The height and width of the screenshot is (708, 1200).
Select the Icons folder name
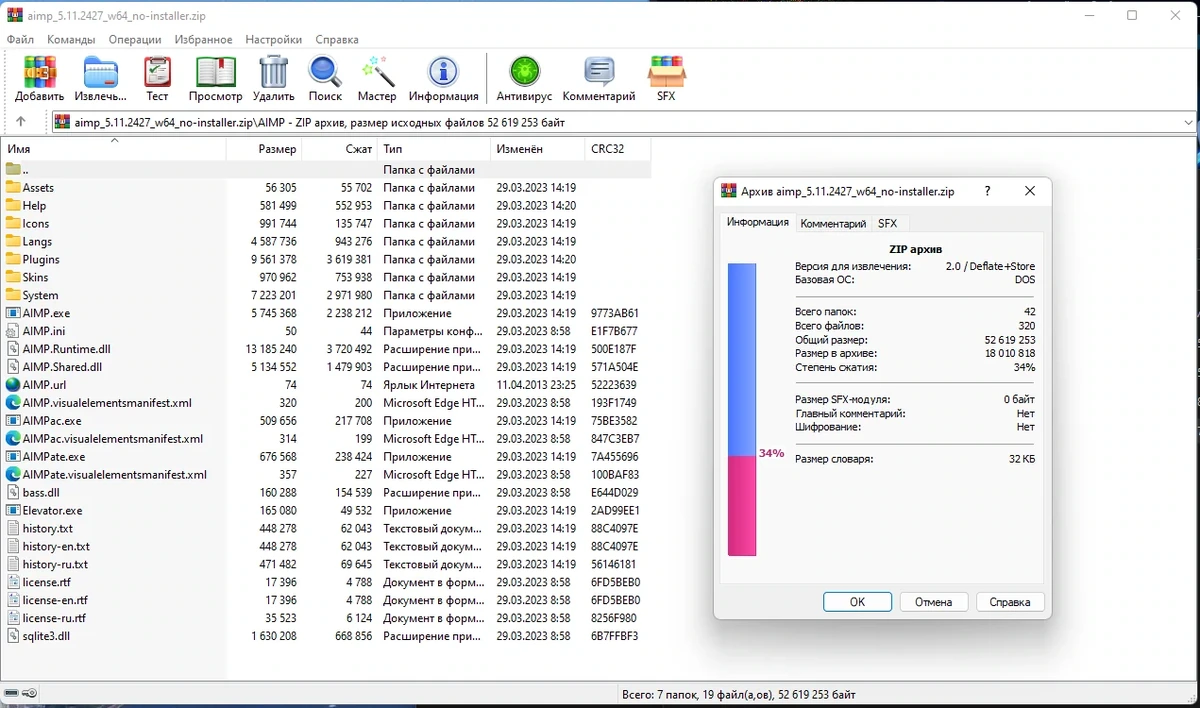pos(36,223)
